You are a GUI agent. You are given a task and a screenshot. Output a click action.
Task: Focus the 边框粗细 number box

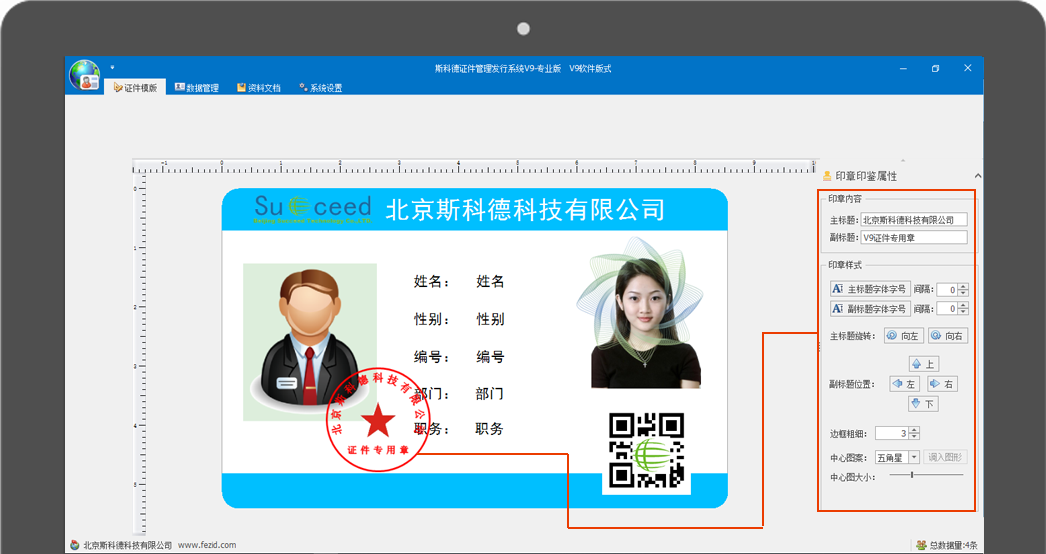pyautogui.click(x=892, y=434)
